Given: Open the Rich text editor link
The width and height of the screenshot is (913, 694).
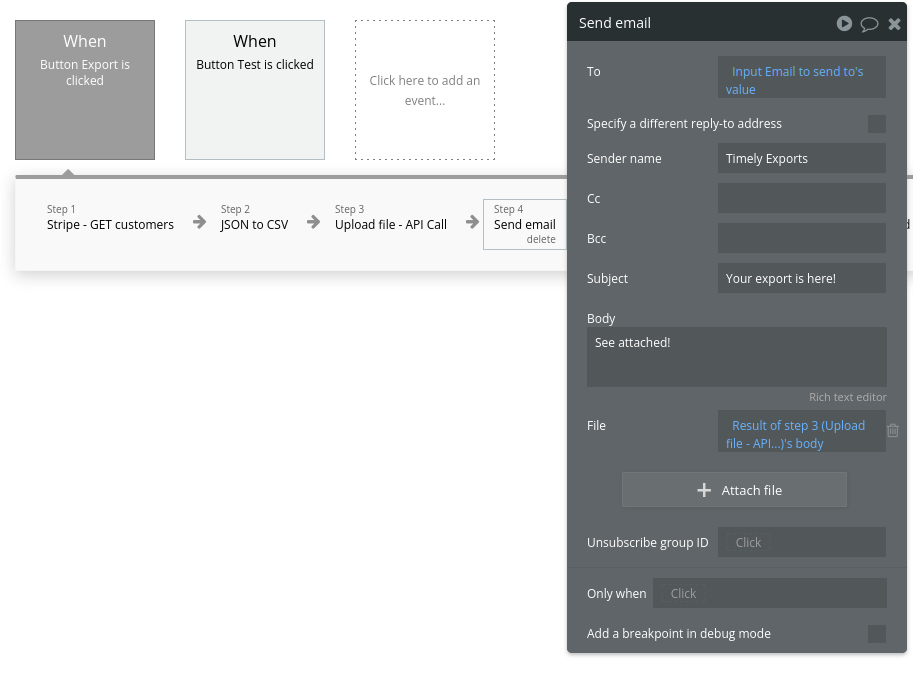Looking at the screenshot, I should 847,397.
